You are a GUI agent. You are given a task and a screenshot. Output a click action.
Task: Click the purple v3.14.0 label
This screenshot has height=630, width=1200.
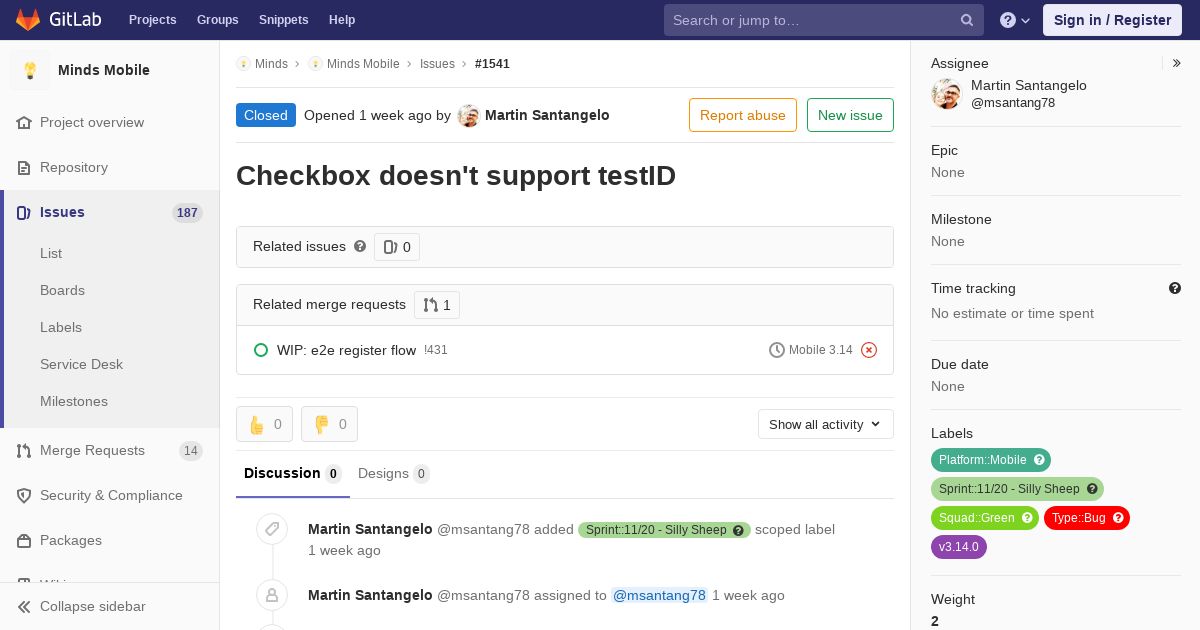[x=958, y=547]
